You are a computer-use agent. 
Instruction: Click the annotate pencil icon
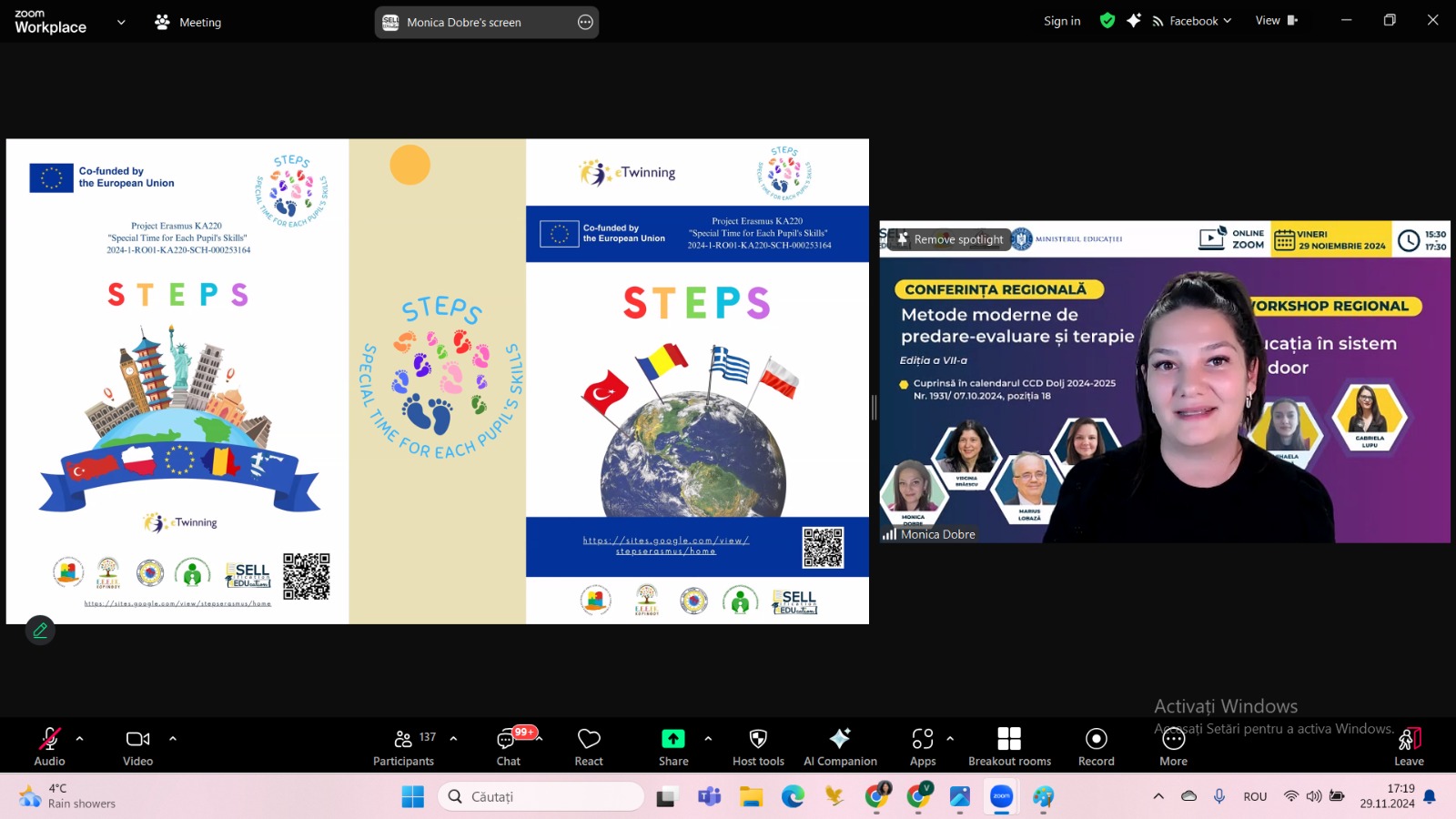(x=40, y=630)
